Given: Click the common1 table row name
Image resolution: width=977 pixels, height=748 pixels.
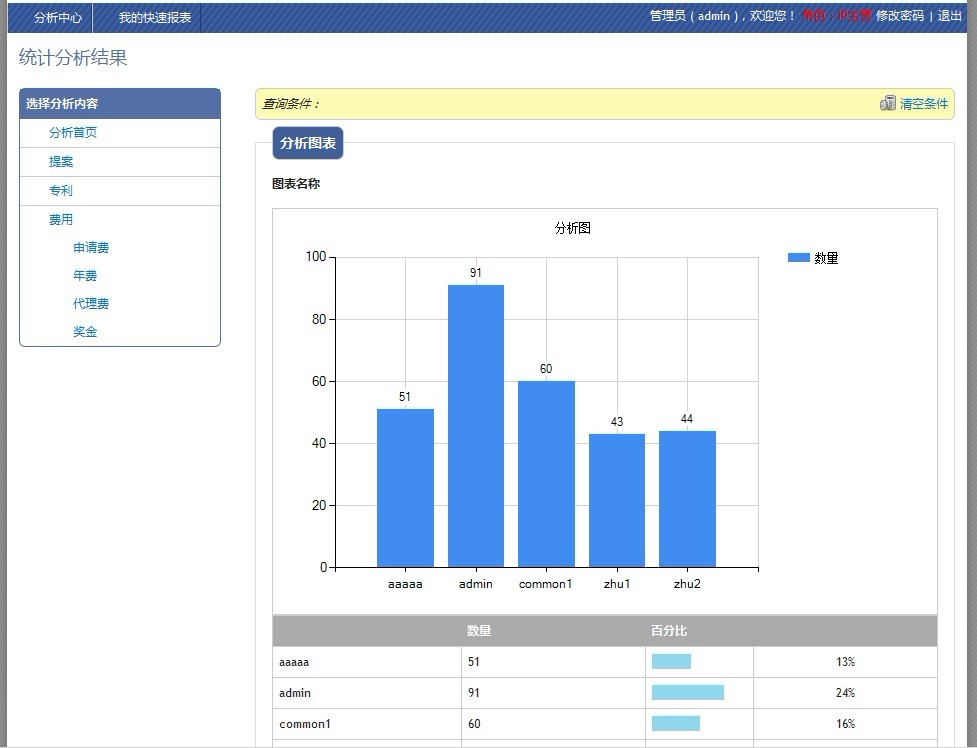Looking at the screenshot, I should tap(305, 724).
